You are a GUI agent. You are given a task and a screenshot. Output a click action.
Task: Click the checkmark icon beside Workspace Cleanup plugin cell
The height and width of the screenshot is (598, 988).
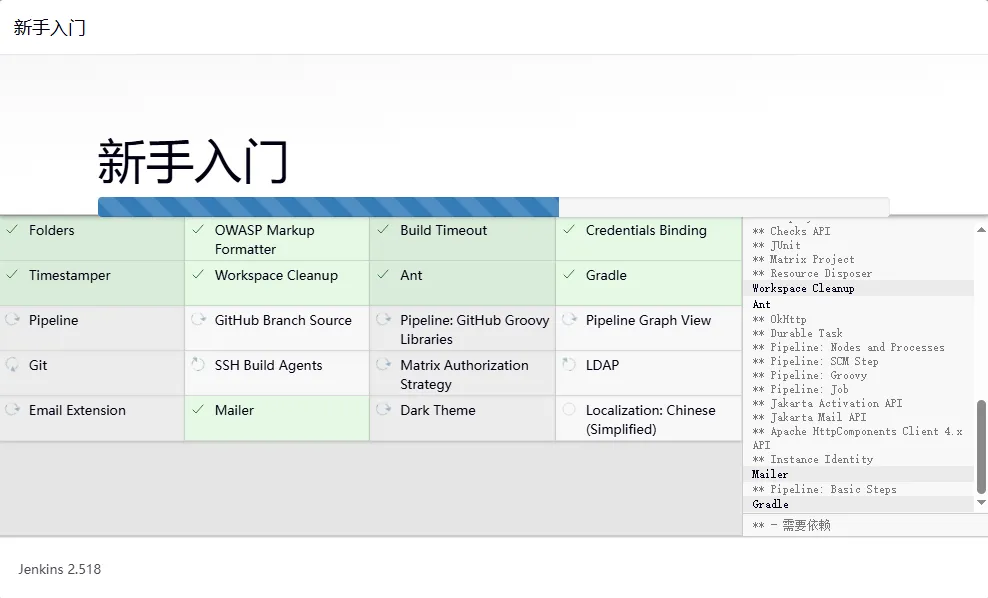click(198, 275)
